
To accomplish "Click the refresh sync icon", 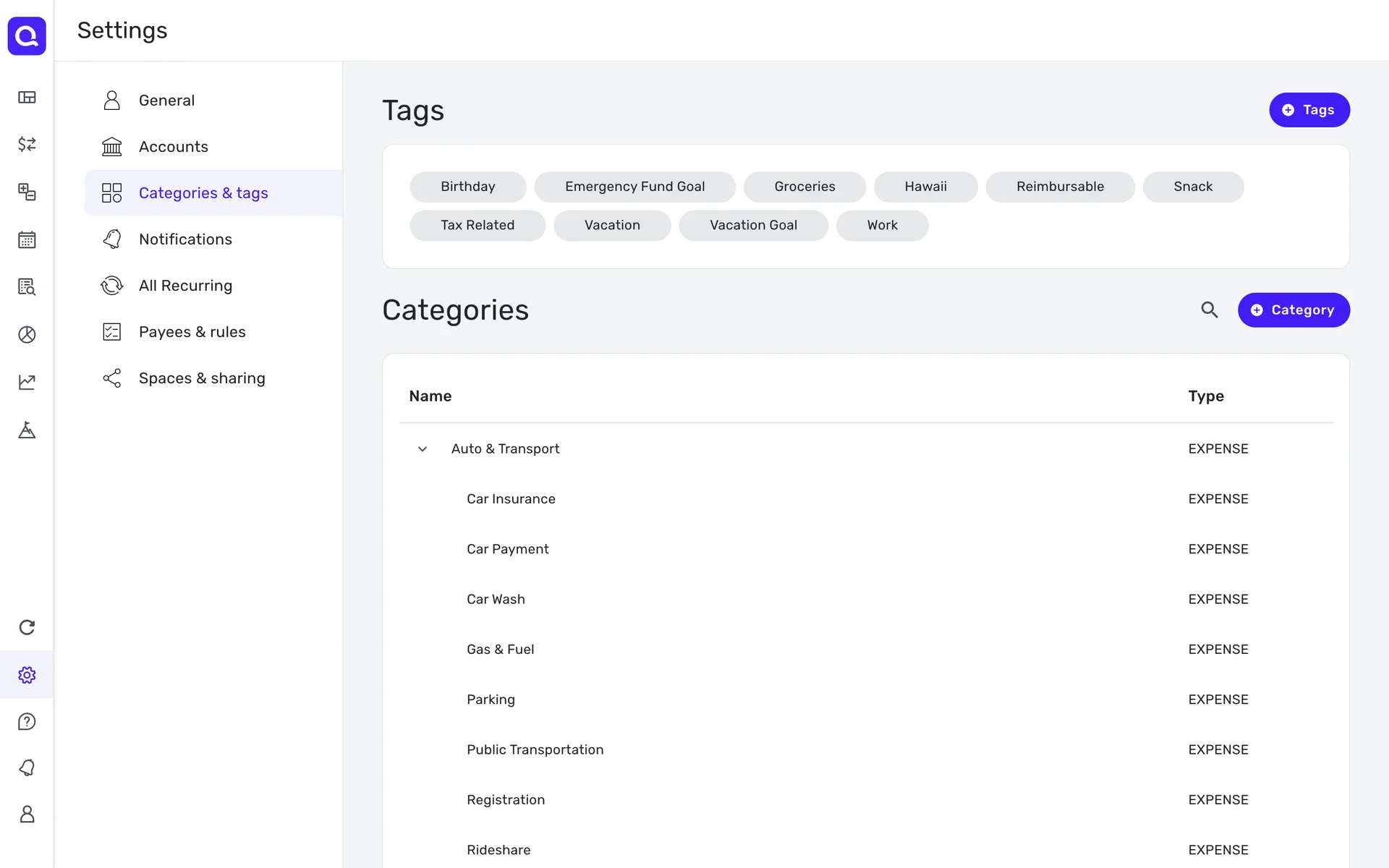I will (27, 627).
